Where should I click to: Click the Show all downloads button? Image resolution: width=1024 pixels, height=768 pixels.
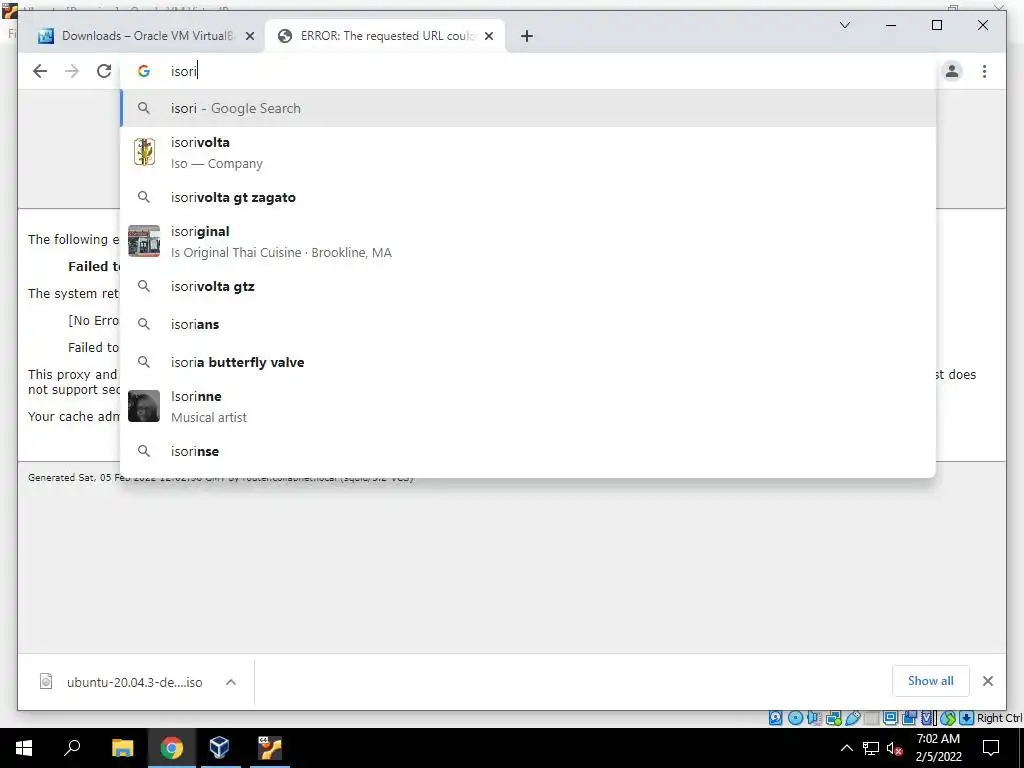[x=931, y=681]
